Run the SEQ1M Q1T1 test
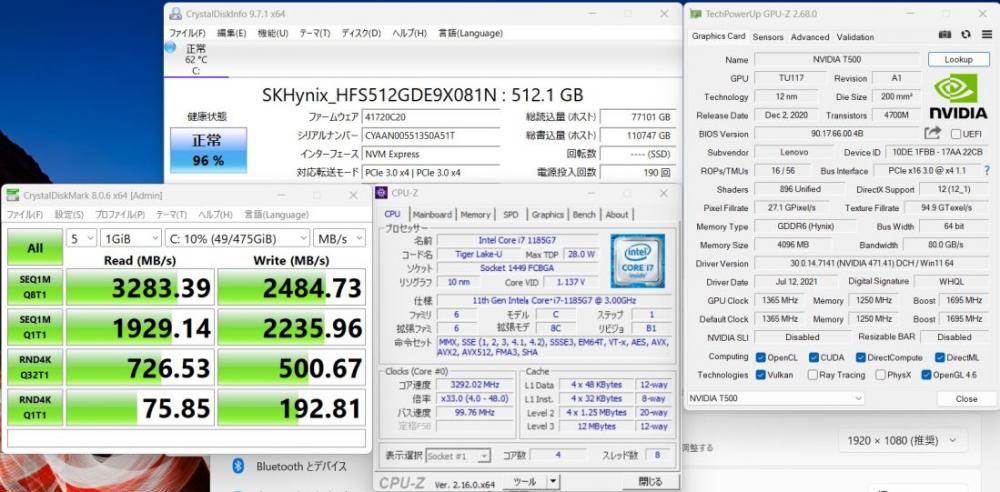This screenshot has width=1000, height=492. coord(35,327)
